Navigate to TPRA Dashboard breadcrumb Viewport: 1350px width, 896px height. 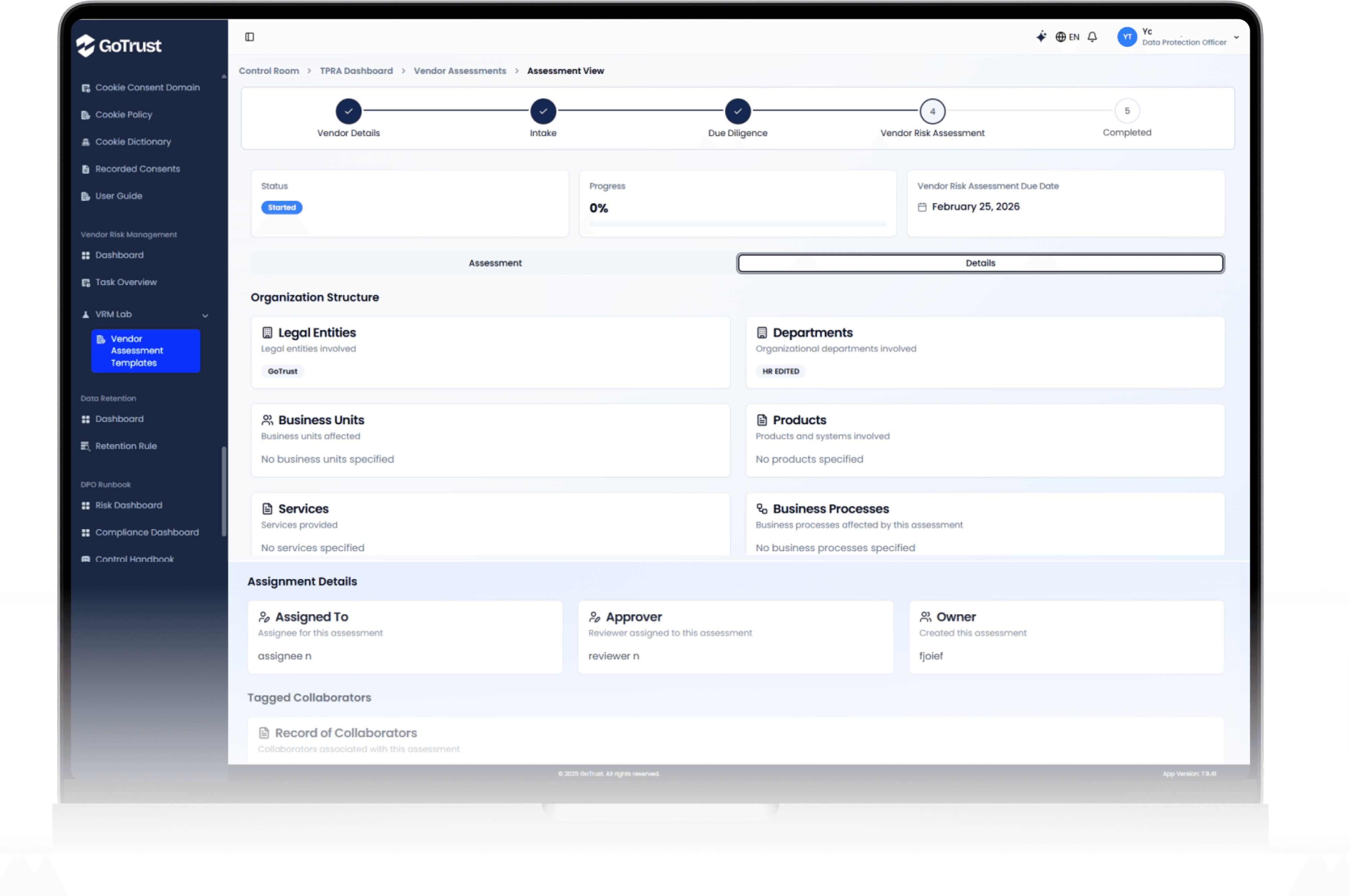click(356, 71)
